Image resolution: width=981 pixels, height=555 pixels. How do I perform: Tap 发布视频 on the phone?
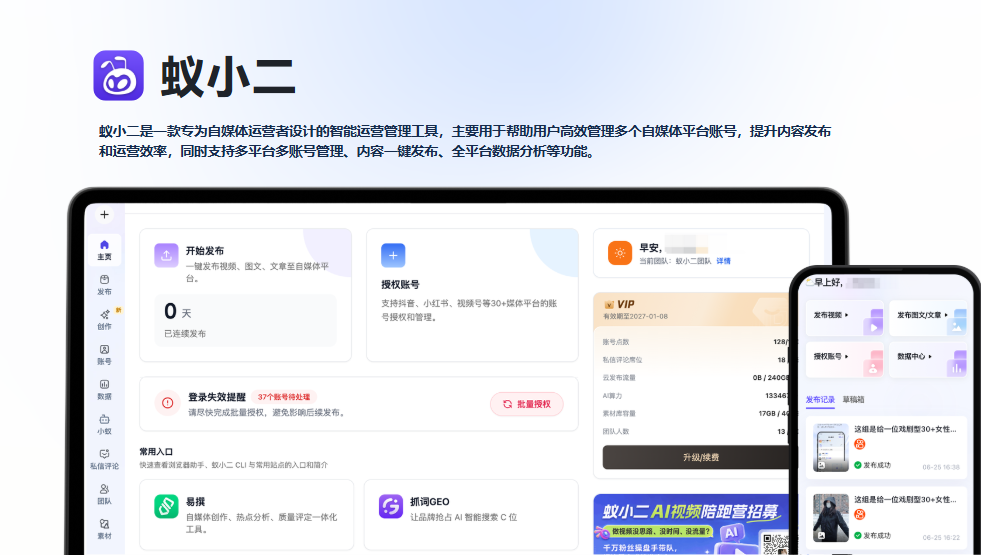click(845, 319)
